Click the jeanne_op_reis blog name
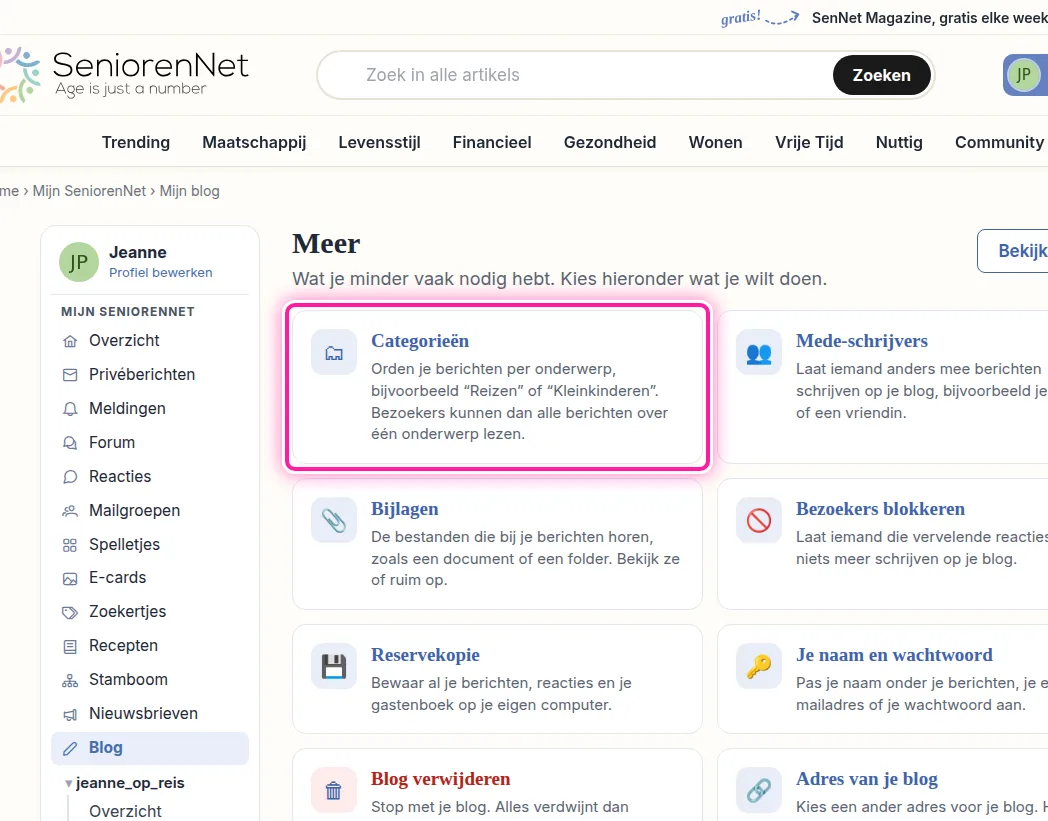 [x=130, y=783]
